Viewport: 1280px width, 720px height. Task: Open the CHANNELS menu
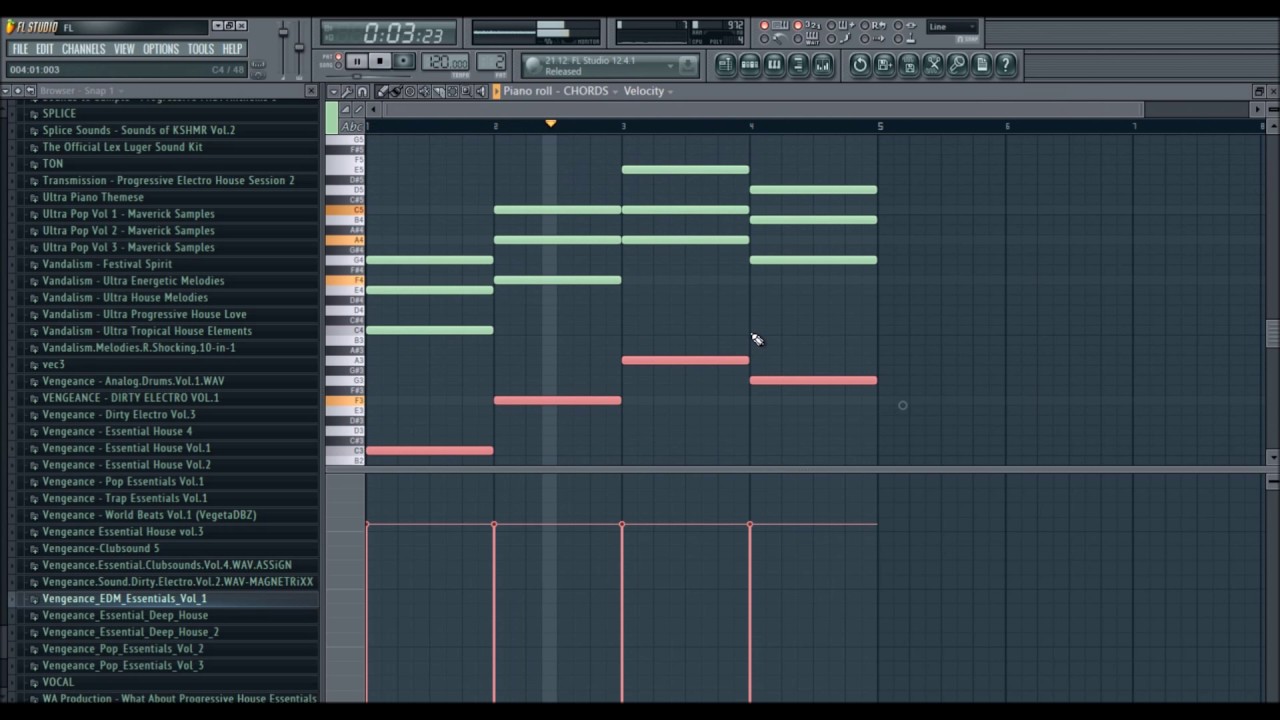pyautogui.click(x=83, y=49)
